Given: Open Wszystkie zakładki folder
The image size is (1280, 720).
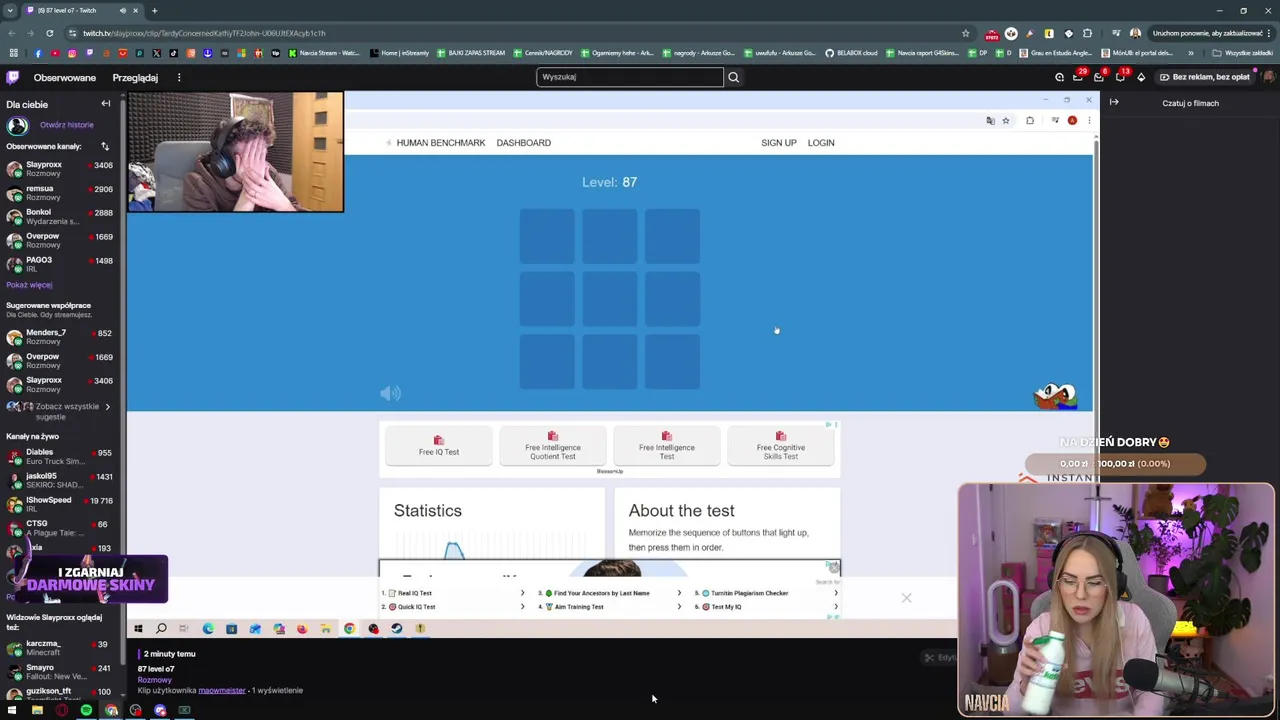Looking at the screenshot, I should [1243, 53].
